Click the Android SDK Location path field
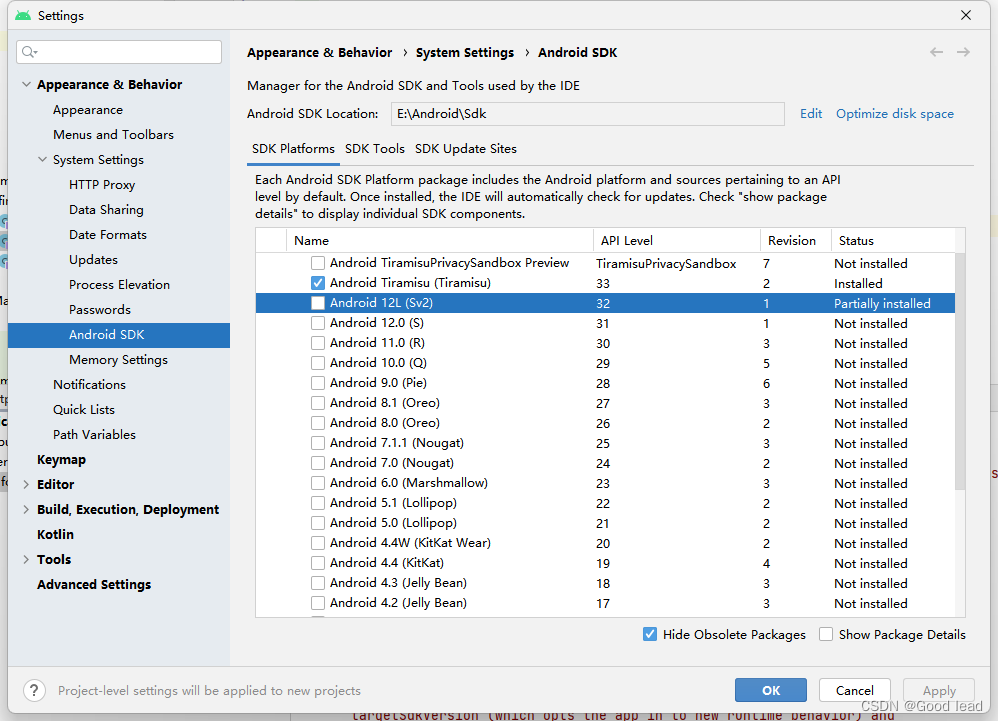Image resolution: width=998 pixels, height=721 pixels. tap(587, 114)
